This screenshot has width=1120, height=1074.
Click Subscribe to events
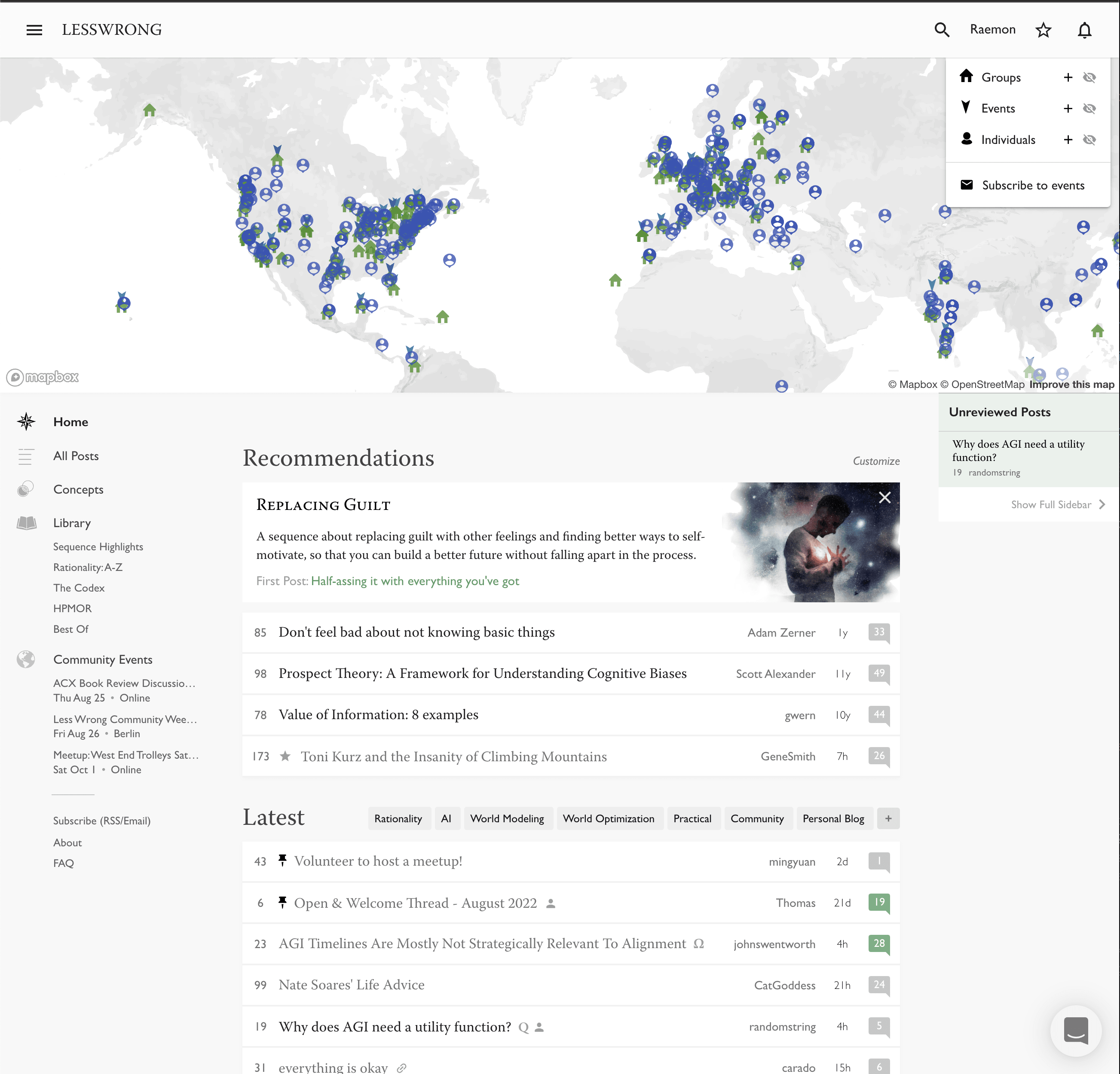1033,185
